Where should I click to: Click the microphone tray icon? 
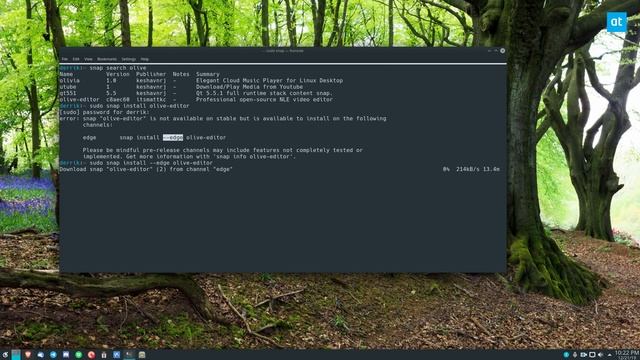tap(575, 355)
